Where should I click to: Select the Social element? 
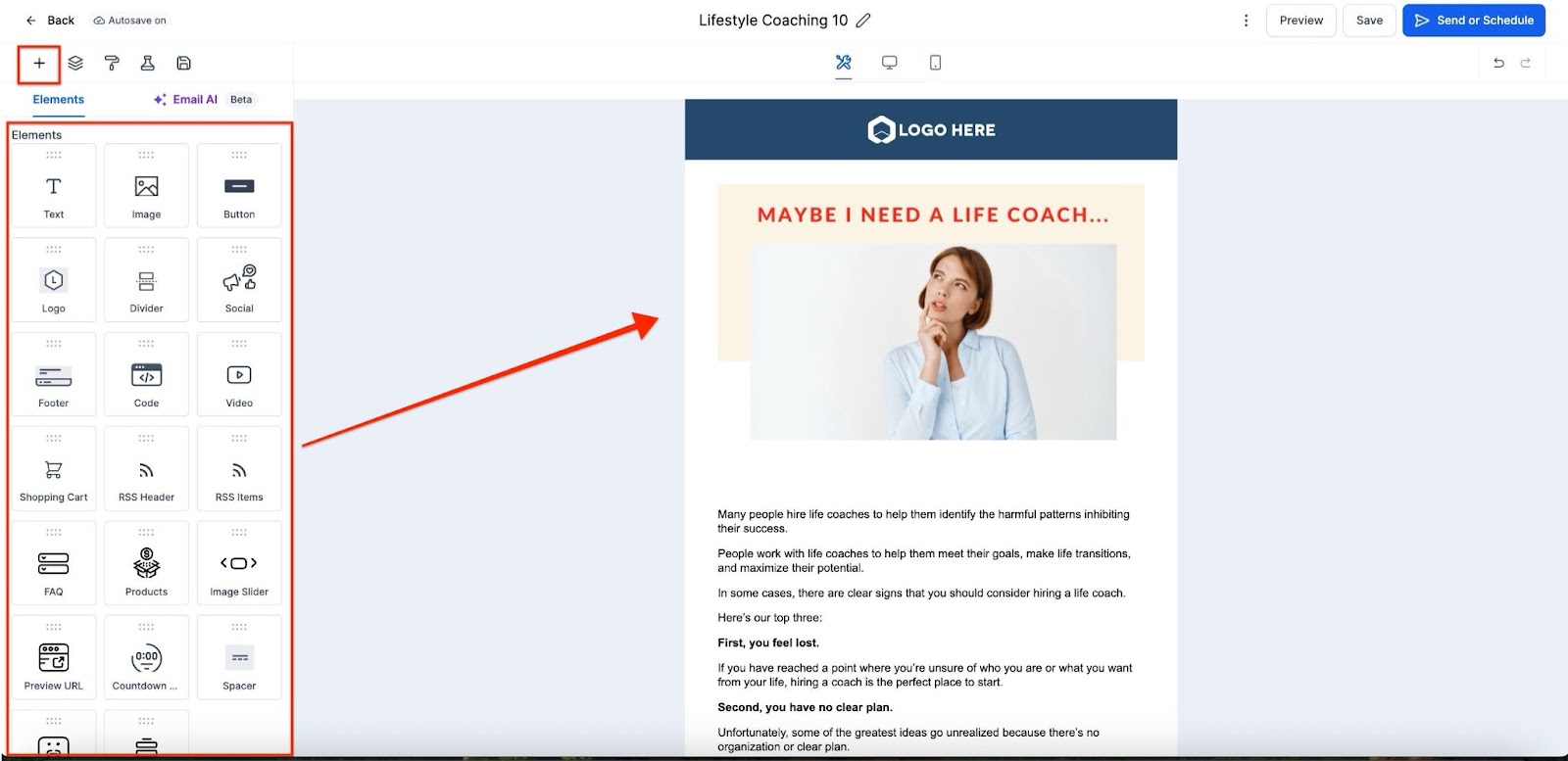pyautogui.click(x=239, y=280)
